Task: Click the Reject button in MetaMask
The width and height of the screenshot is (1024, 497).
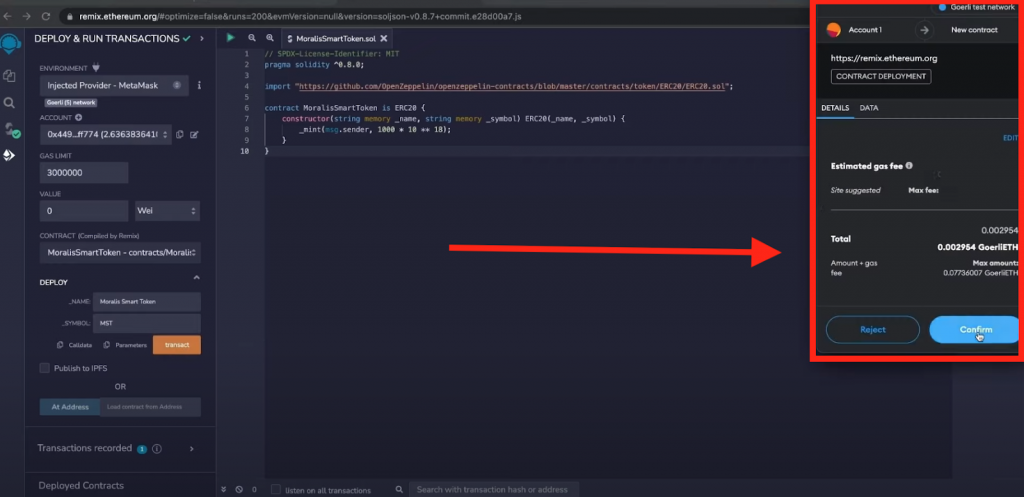Action: (x=872, y=330)
